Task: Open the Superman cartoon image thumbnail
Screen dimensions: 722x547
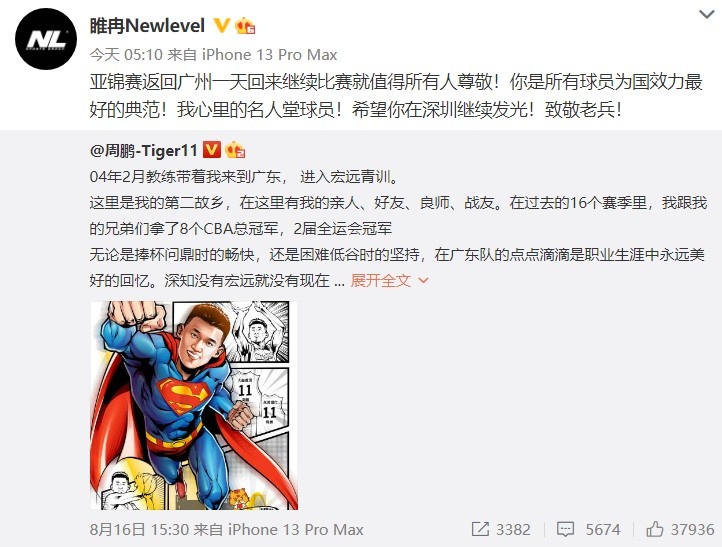Action: [194, 405]
